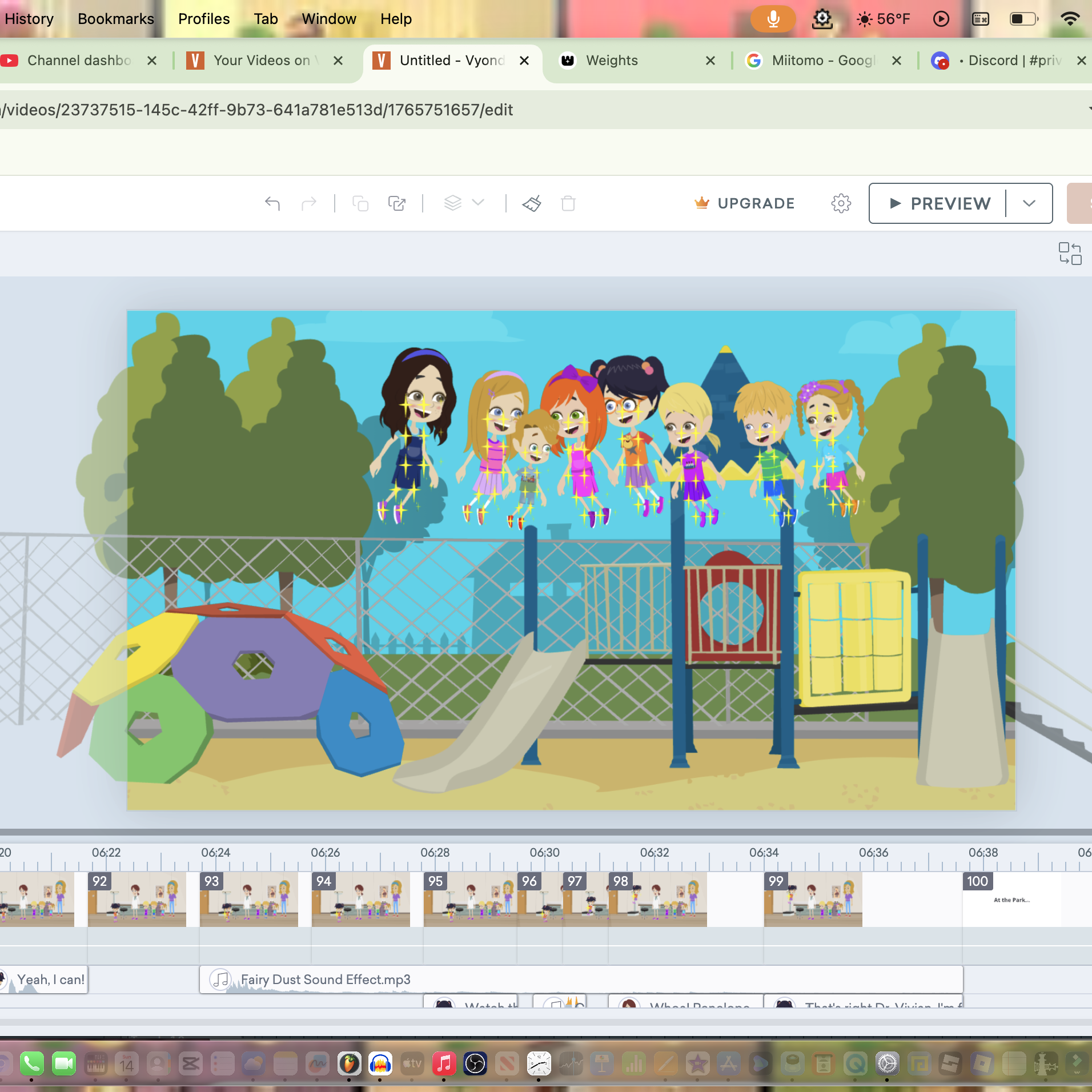Select scene 97 in the timeline

586,899
